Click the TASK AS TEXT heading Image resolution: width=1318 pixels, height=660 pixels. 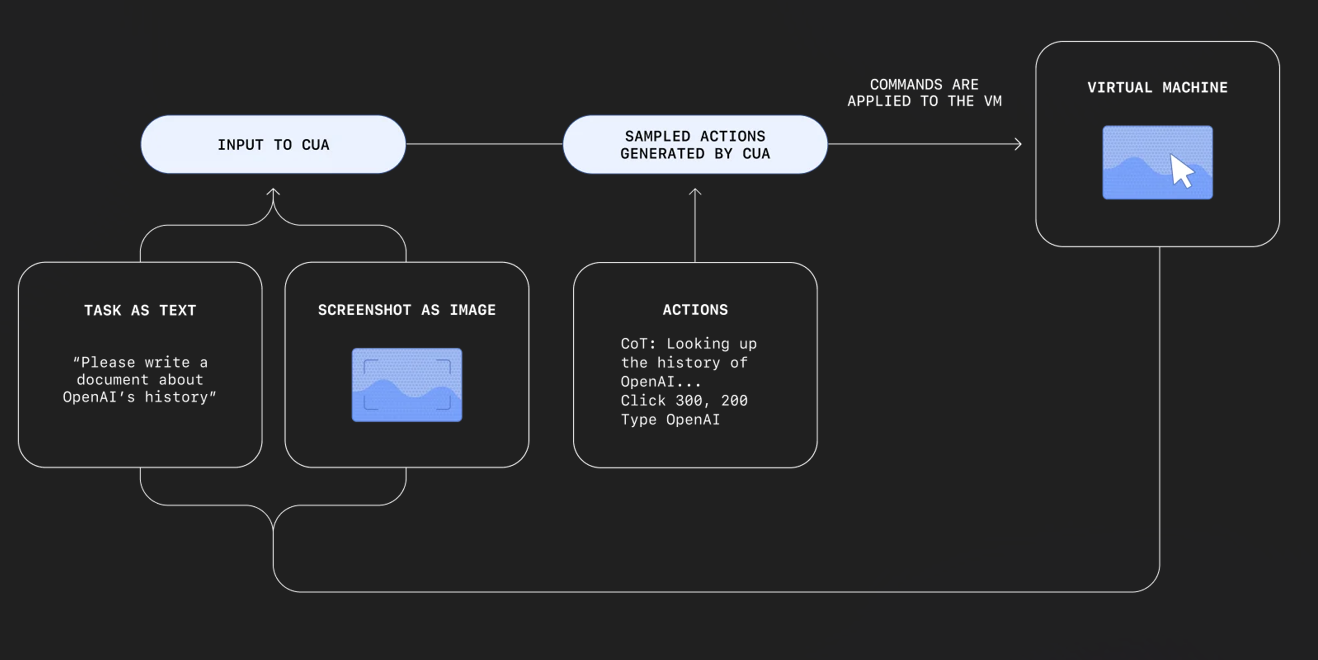140,310
